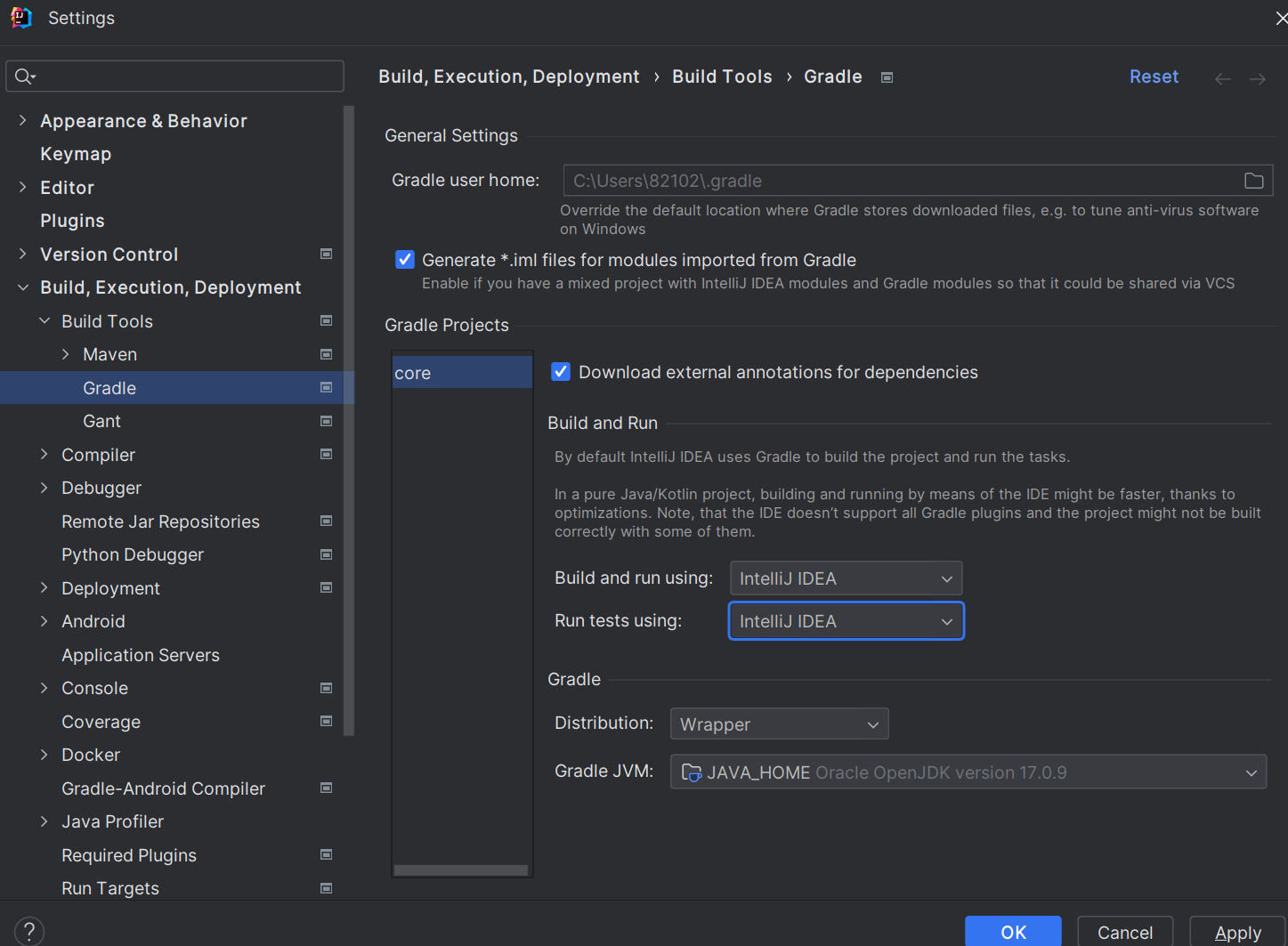
Task: Expand Compiler node
Action: (x=45, y=454)
